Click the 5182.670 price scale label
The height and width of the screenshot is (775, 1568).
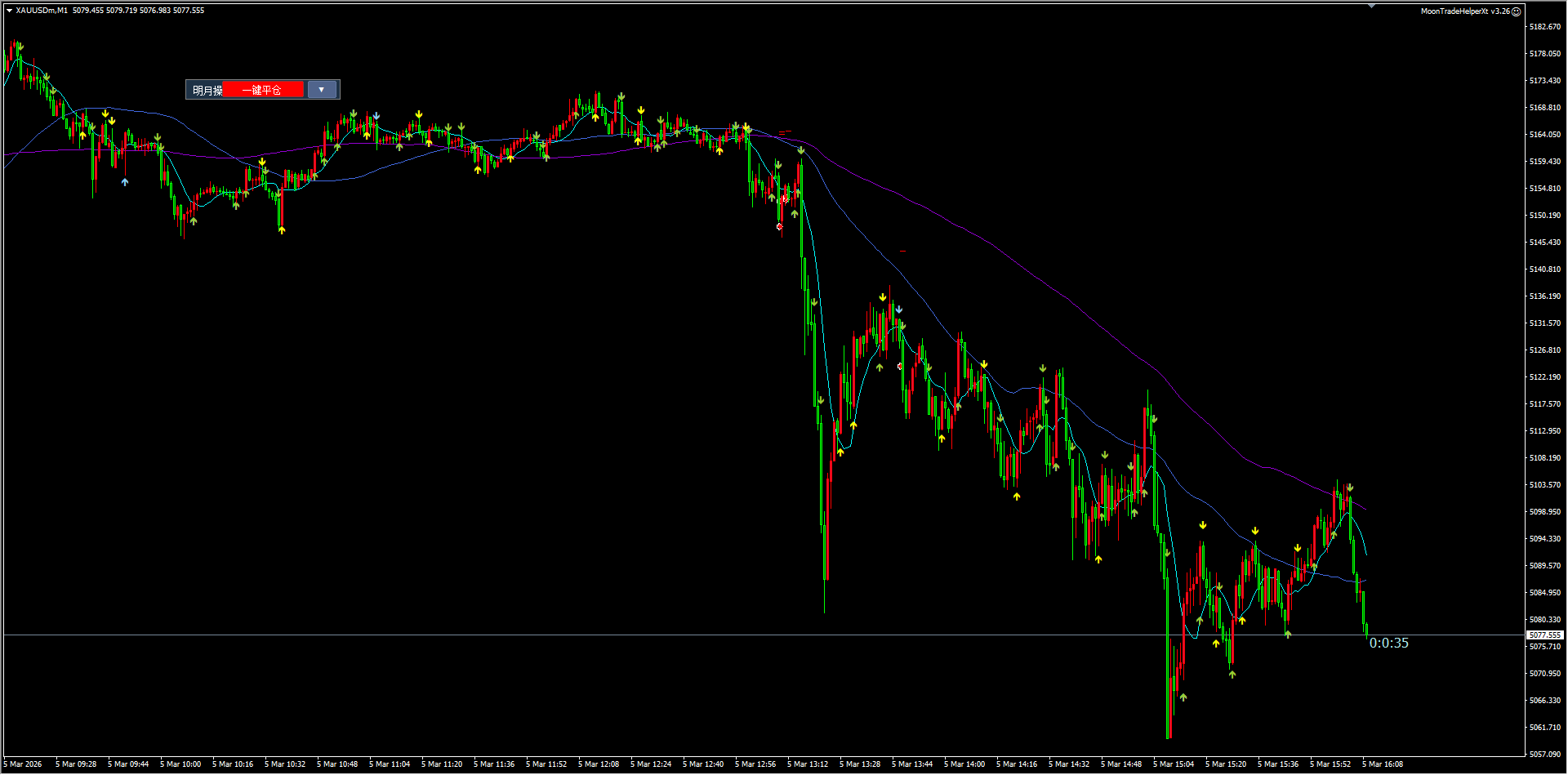[1545, 27]
